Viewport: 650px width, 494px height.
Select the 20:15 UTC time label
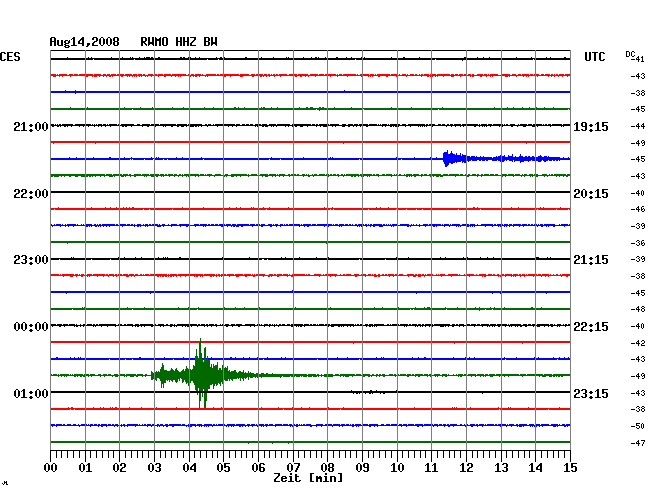tap(591, 194)
